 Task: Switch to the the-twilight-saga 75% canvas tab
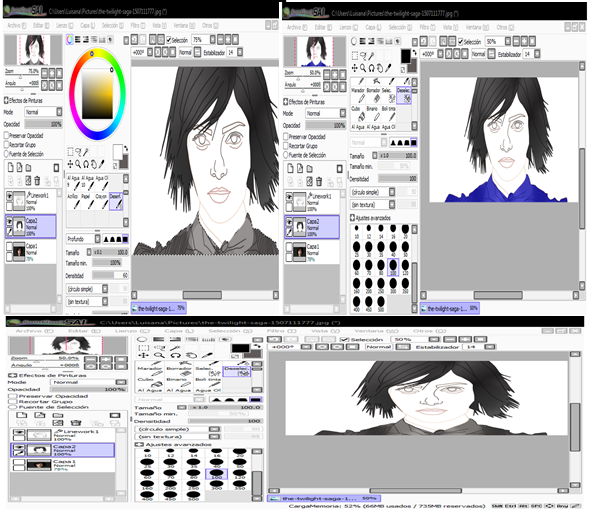158,308
